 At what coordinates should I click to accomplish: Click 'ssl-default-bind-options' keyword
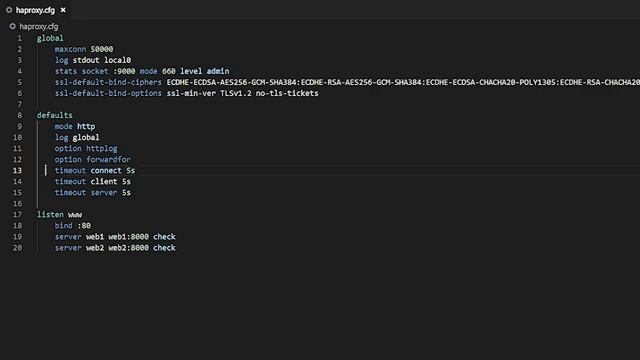point(108,93)
